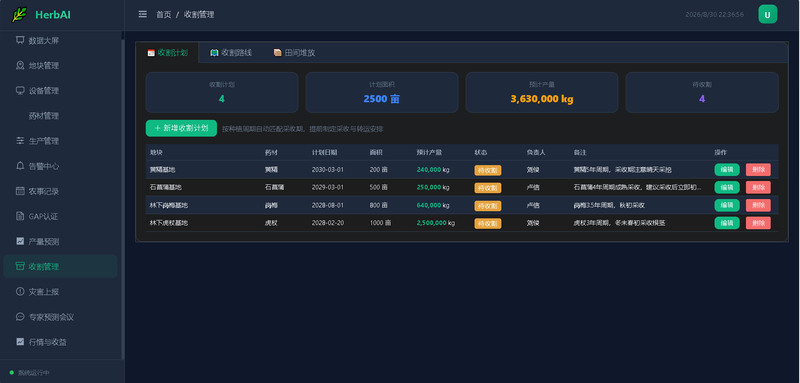Click the HerbAI leaf logo
The image size is (800, 383).
click(x=19, y=15)
